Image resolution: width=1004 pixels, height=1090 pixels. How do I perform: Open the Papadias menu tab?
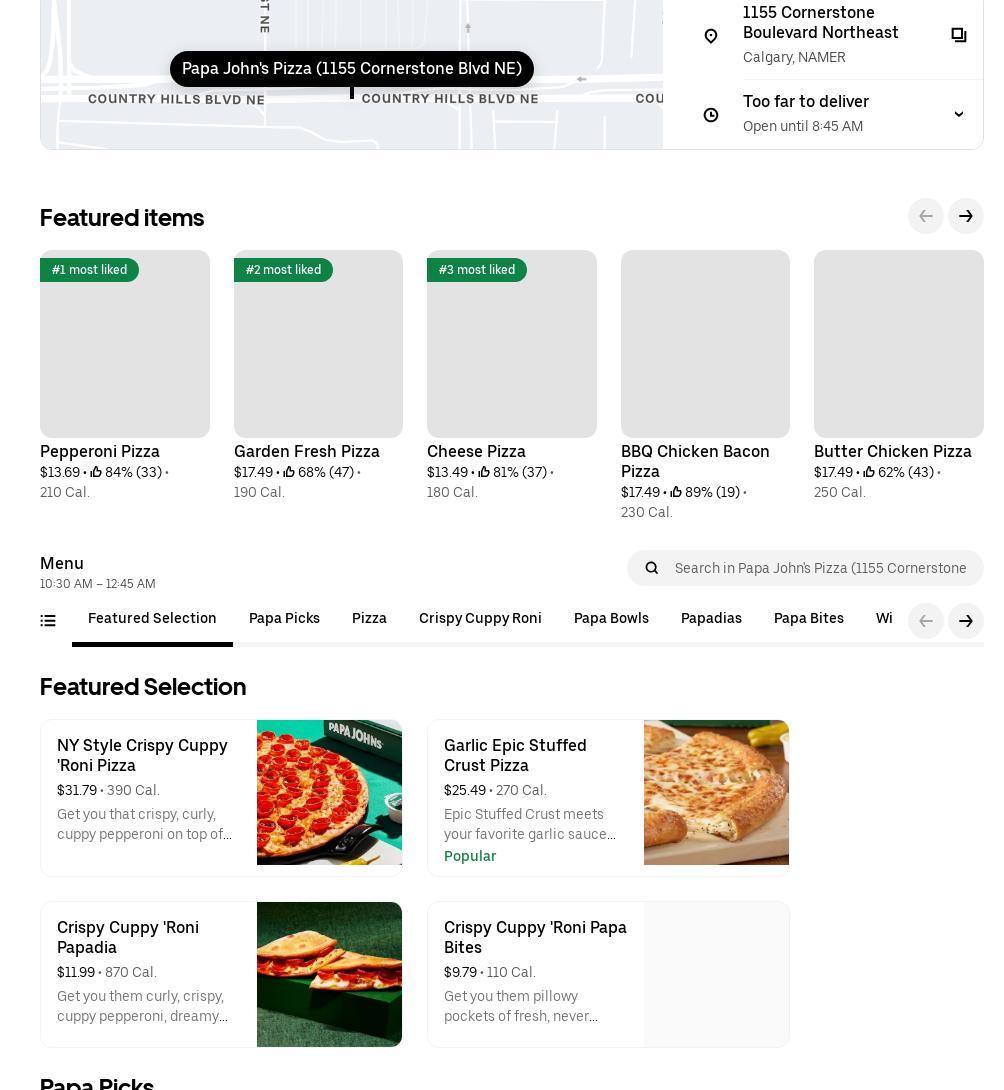point(711,618)
